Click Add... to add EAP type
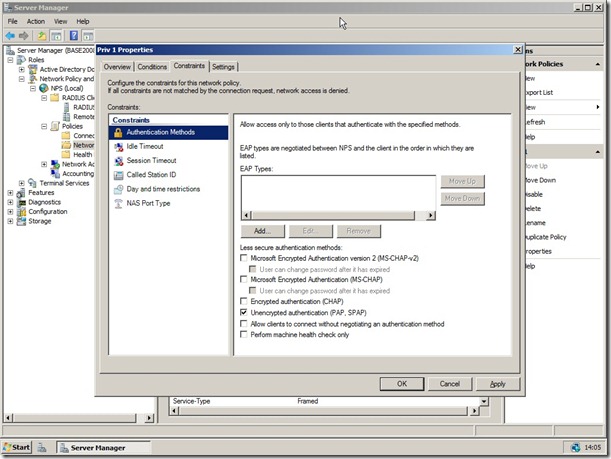 pyautogui.click(x=263, y=231)
